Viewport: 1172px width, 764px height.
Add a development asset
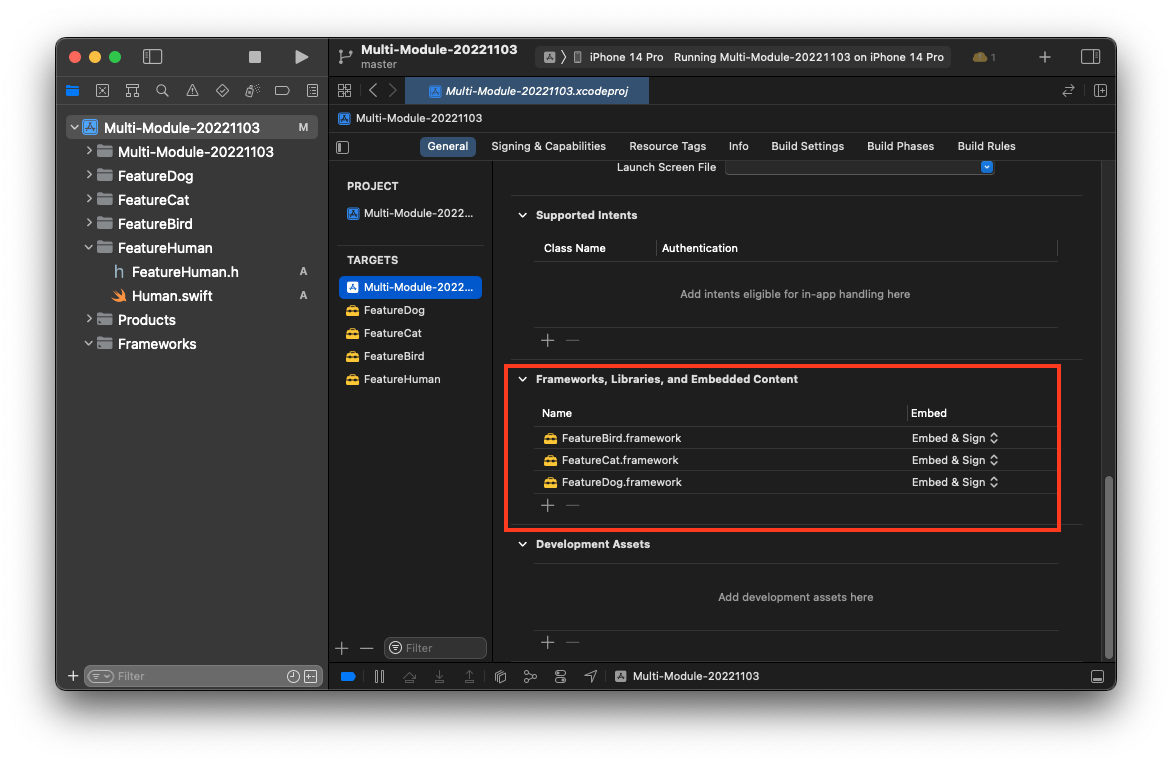[x=548, y=643]
